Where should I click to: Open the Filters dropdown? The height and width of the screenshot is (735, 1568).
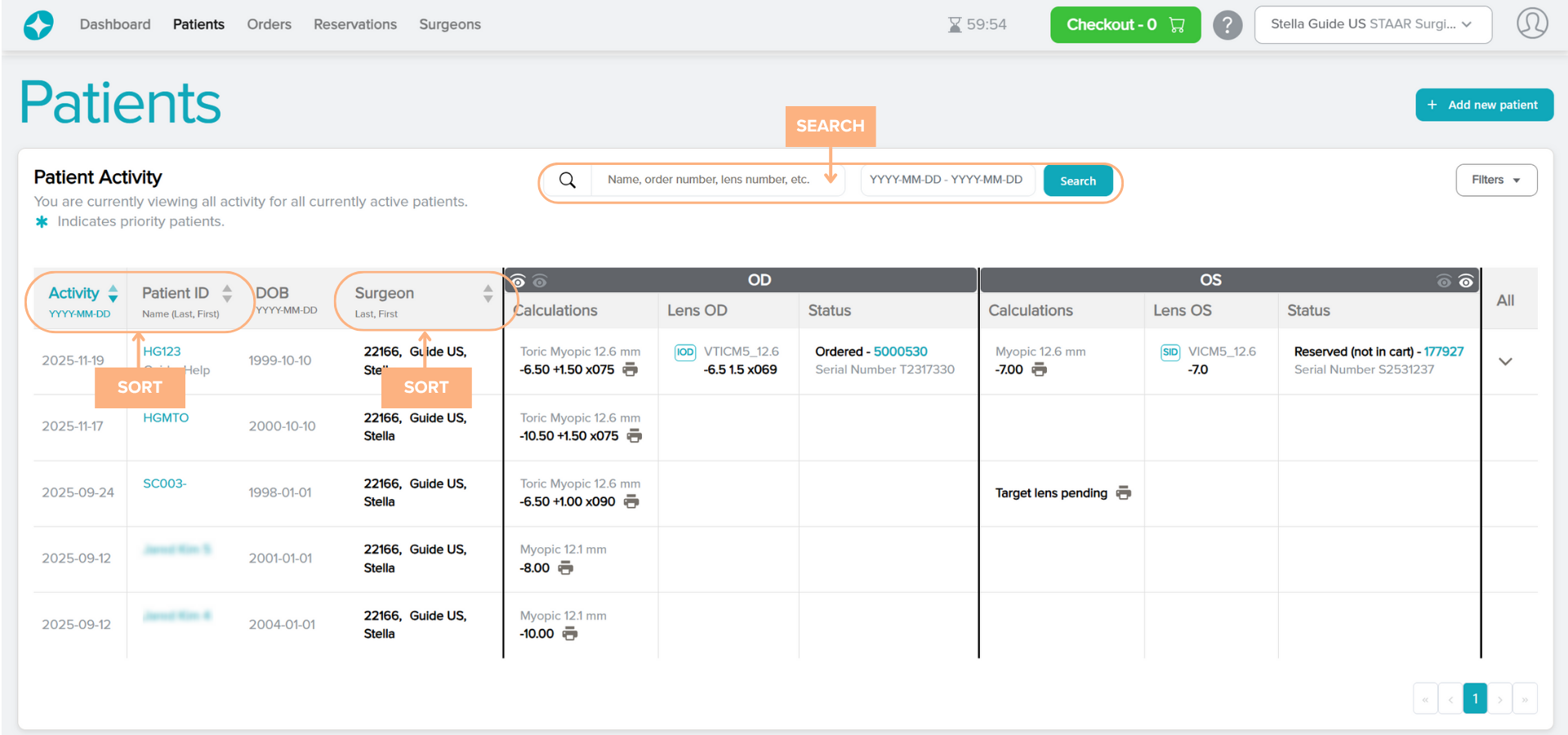[1495, 180]
